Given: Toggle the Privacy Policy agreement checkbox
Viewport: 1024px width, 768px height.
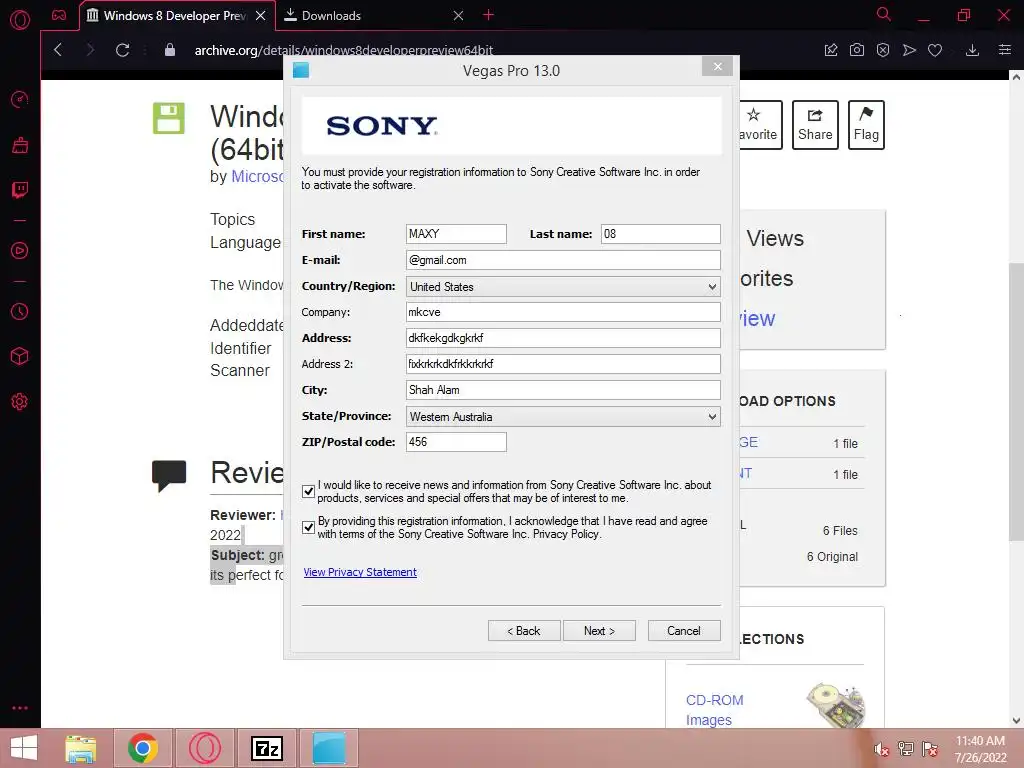Looking at the screenshot, I should pos(309,527).
